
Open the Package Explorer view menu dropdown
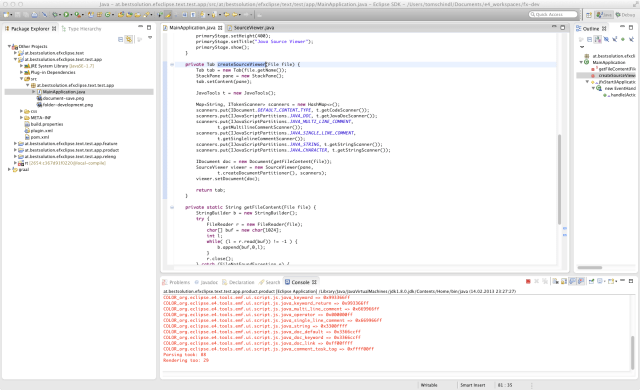150,38
